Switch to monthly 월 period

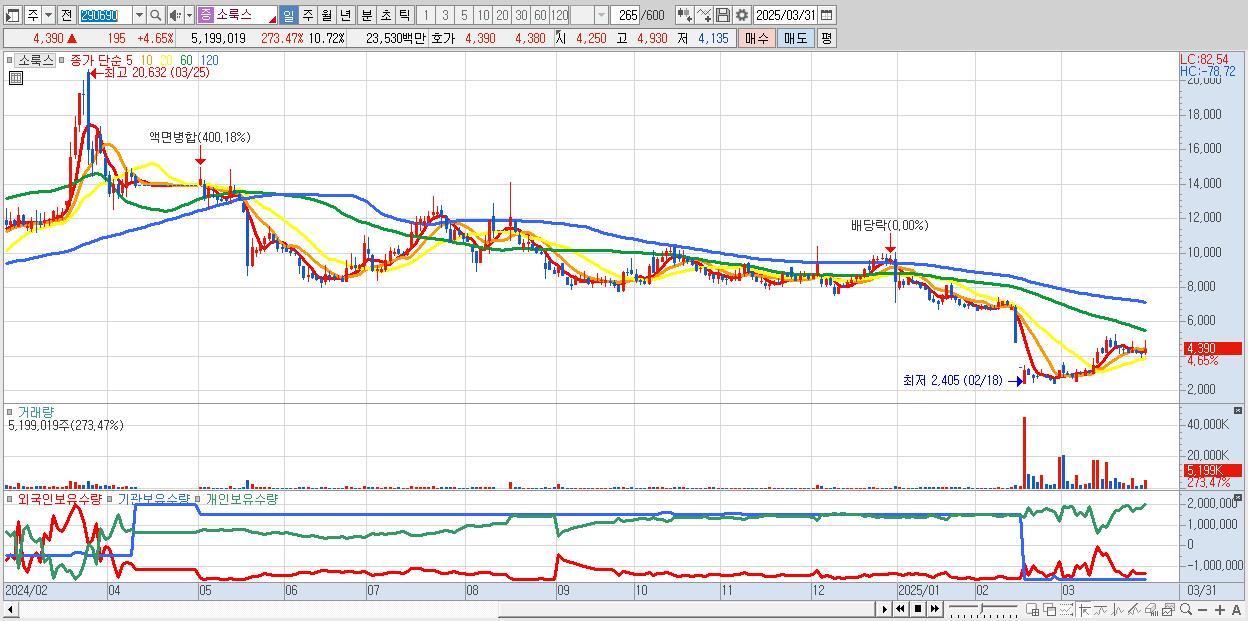coord(326,15)
